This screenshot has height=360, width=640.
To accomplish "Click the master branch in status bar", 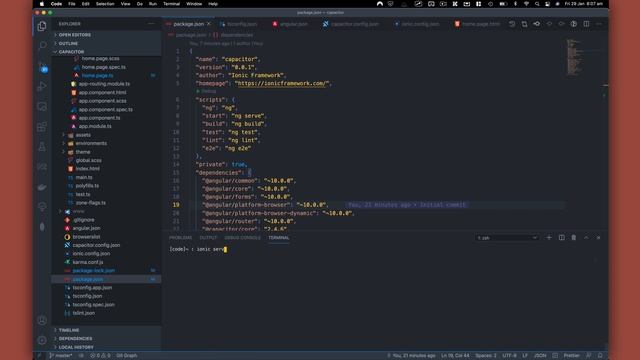I will click(61, 356).
